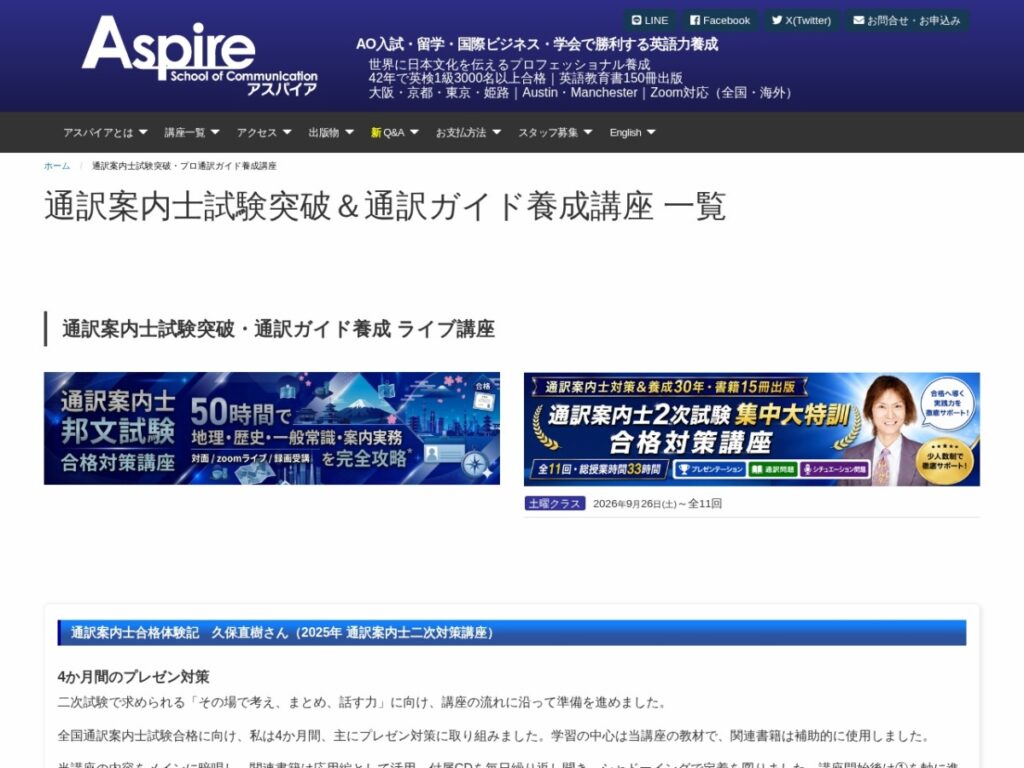Click the envelope mail icon
The height and width of the screenshot is (768, 1024).
point(859,20)
